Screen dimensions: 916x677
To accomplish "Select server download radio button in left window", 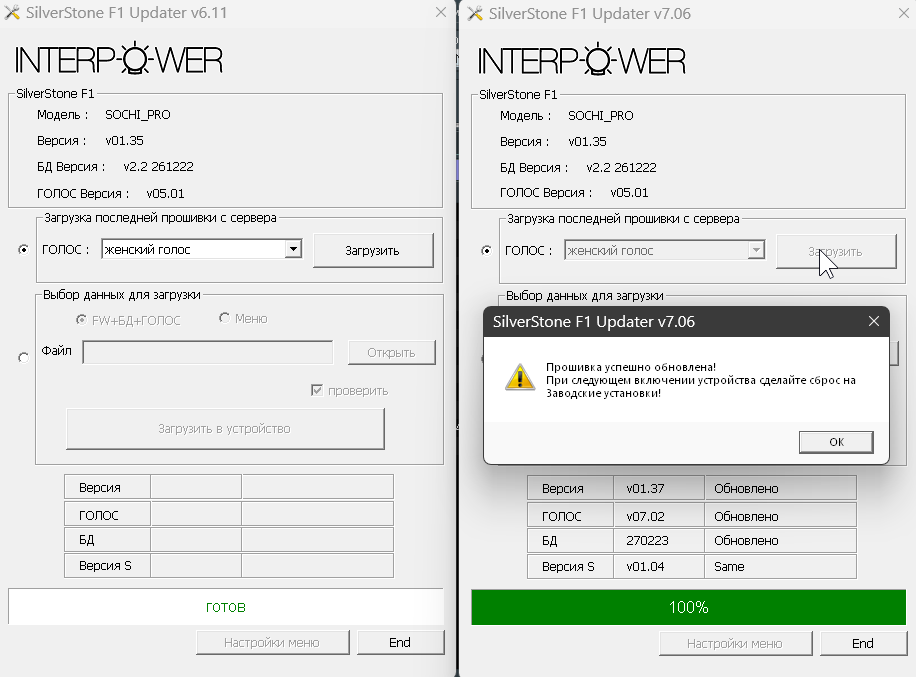I will click(23, 250).
